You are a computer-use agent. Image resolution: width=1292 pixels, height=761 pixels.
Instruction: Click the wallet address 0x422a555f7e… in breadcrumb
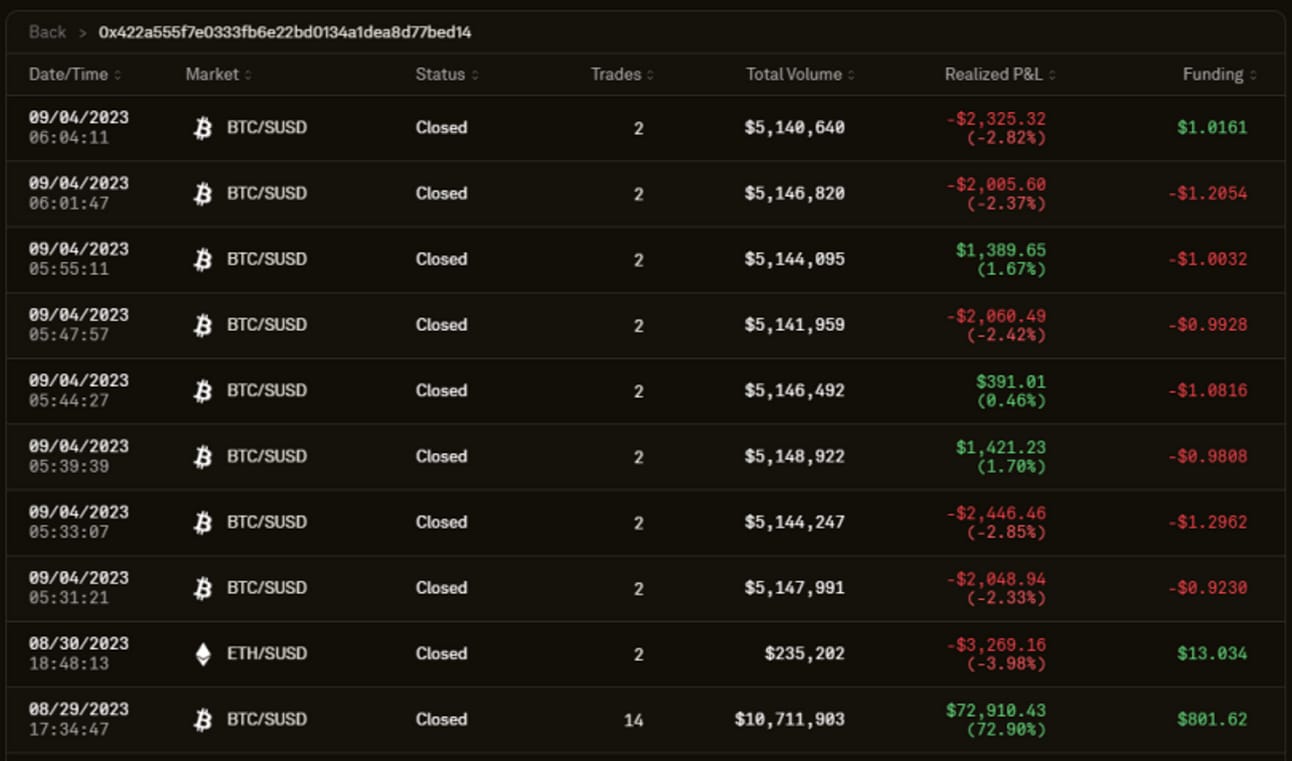point(285,32)
